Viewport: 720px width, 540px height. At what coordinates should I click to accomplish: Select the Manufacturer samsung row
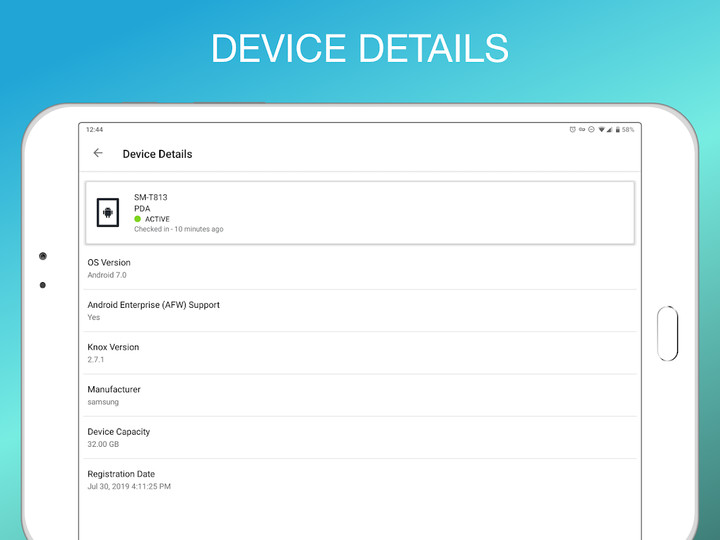[360, 395]
